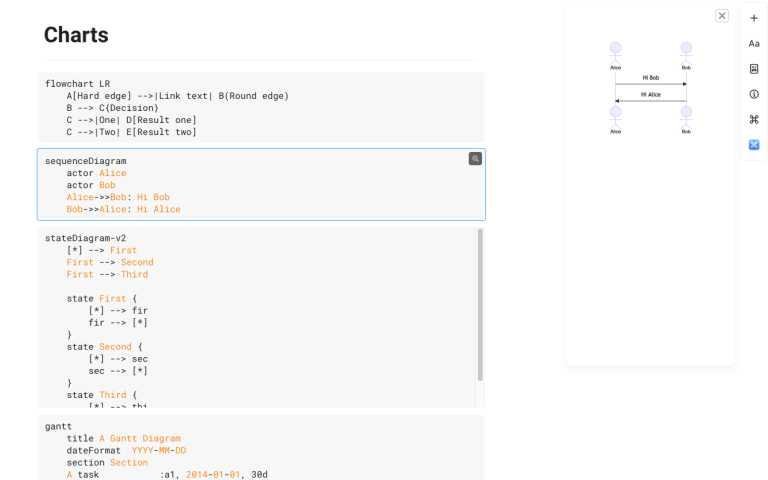This screenshot has width=768, height=480.
Task: Click the 'C -->|Two| E[Result two]' line
Action: 132,132
